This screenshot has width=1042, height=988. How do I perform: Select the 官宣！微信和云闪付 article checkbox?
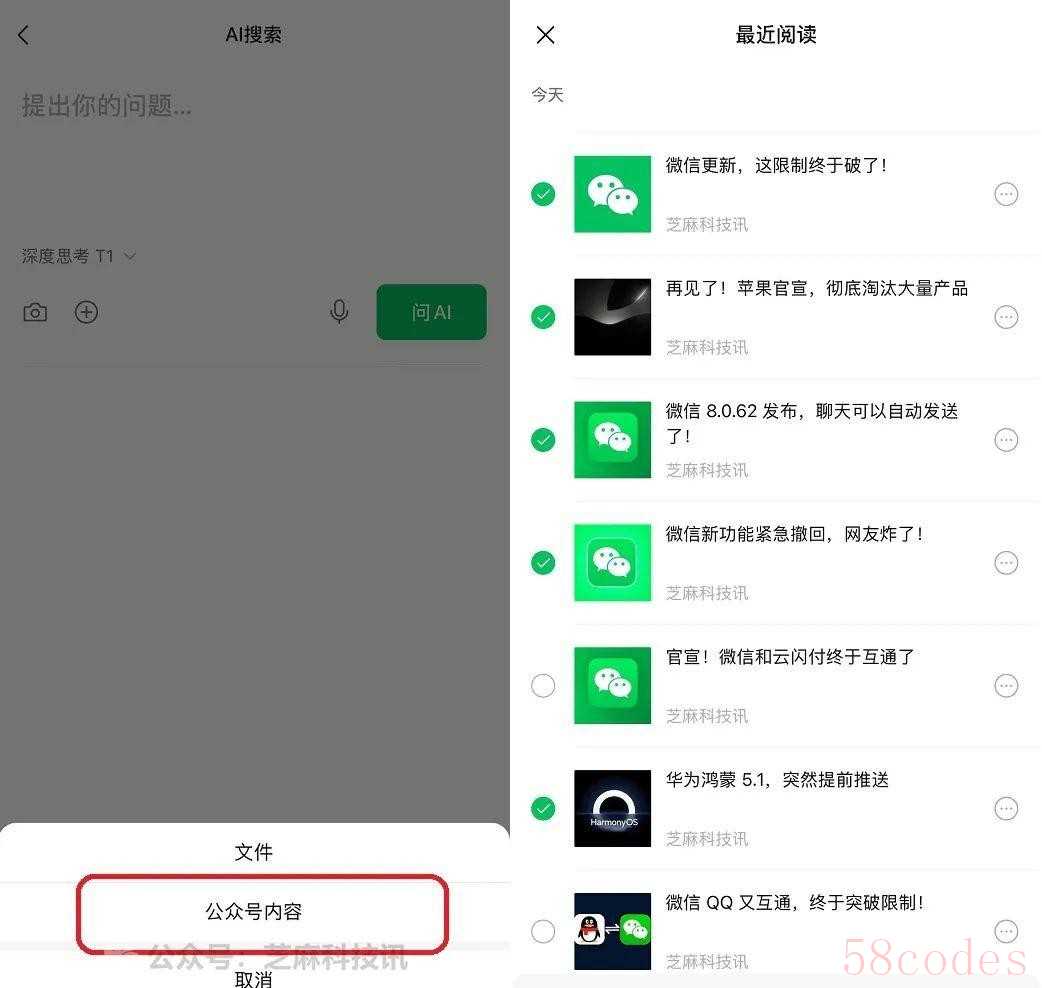(544, 686)
